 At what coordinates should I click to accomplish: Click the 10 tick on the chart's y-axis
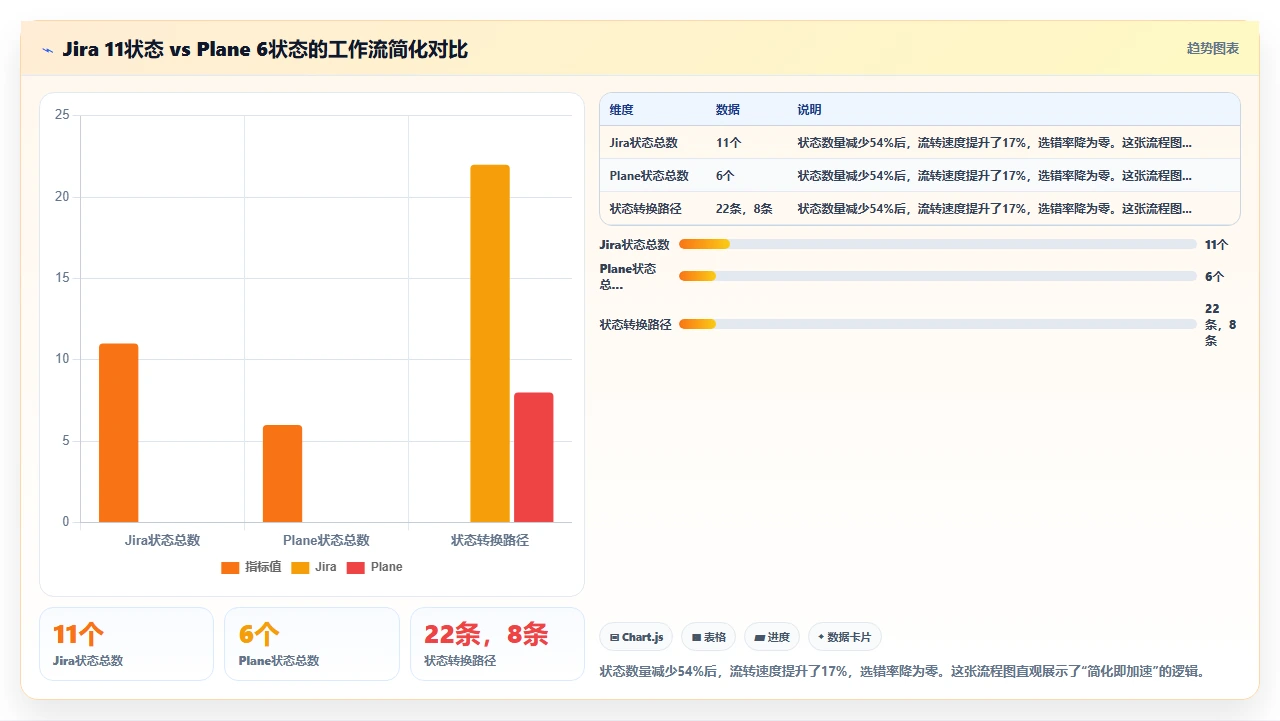pyautogui.click(x=62, y=359)
